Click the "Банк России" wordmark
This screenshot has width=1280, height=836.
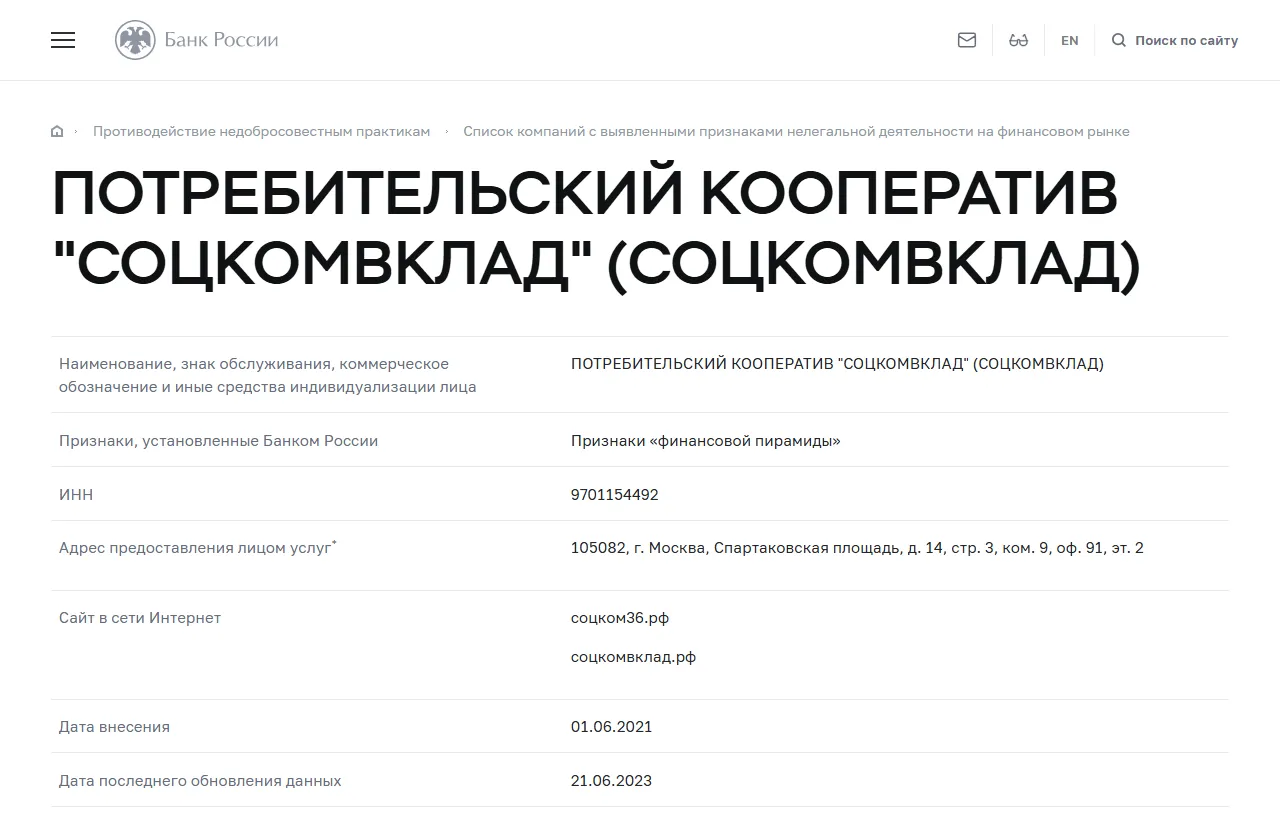click(x=221, y=40)
